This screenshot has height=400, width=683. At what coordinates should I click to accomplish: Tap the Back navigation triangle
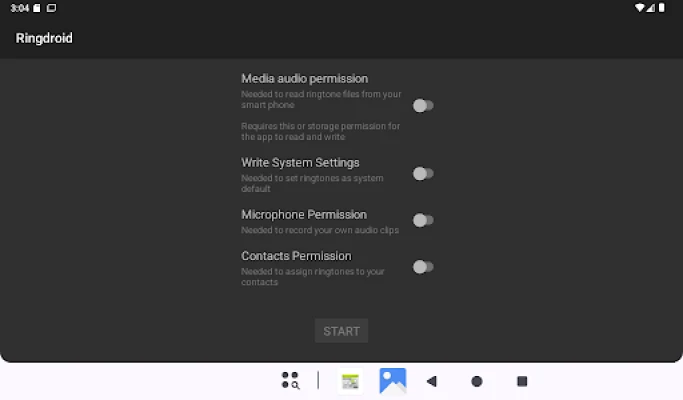tap(432, 381)
